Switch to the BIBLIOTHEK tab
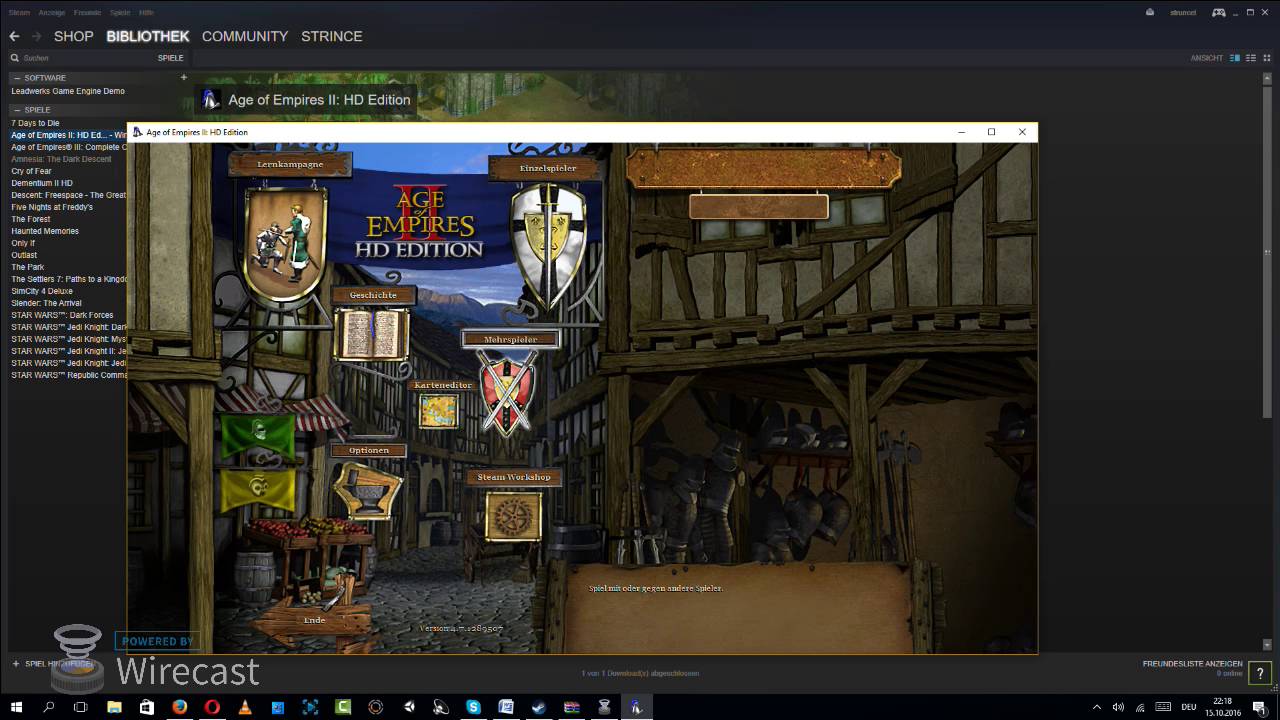Screen dimensions: 1280x720 [147, 36]
